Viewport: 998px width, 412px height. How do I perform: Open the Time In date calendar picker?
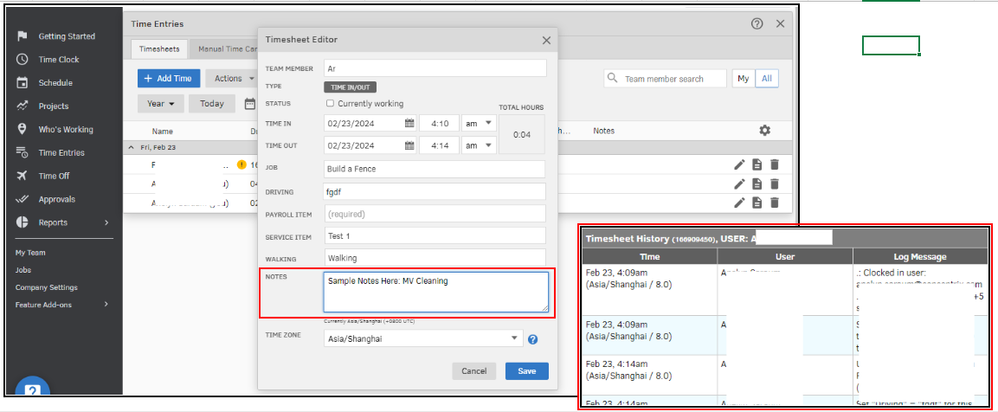coord(410,123)
